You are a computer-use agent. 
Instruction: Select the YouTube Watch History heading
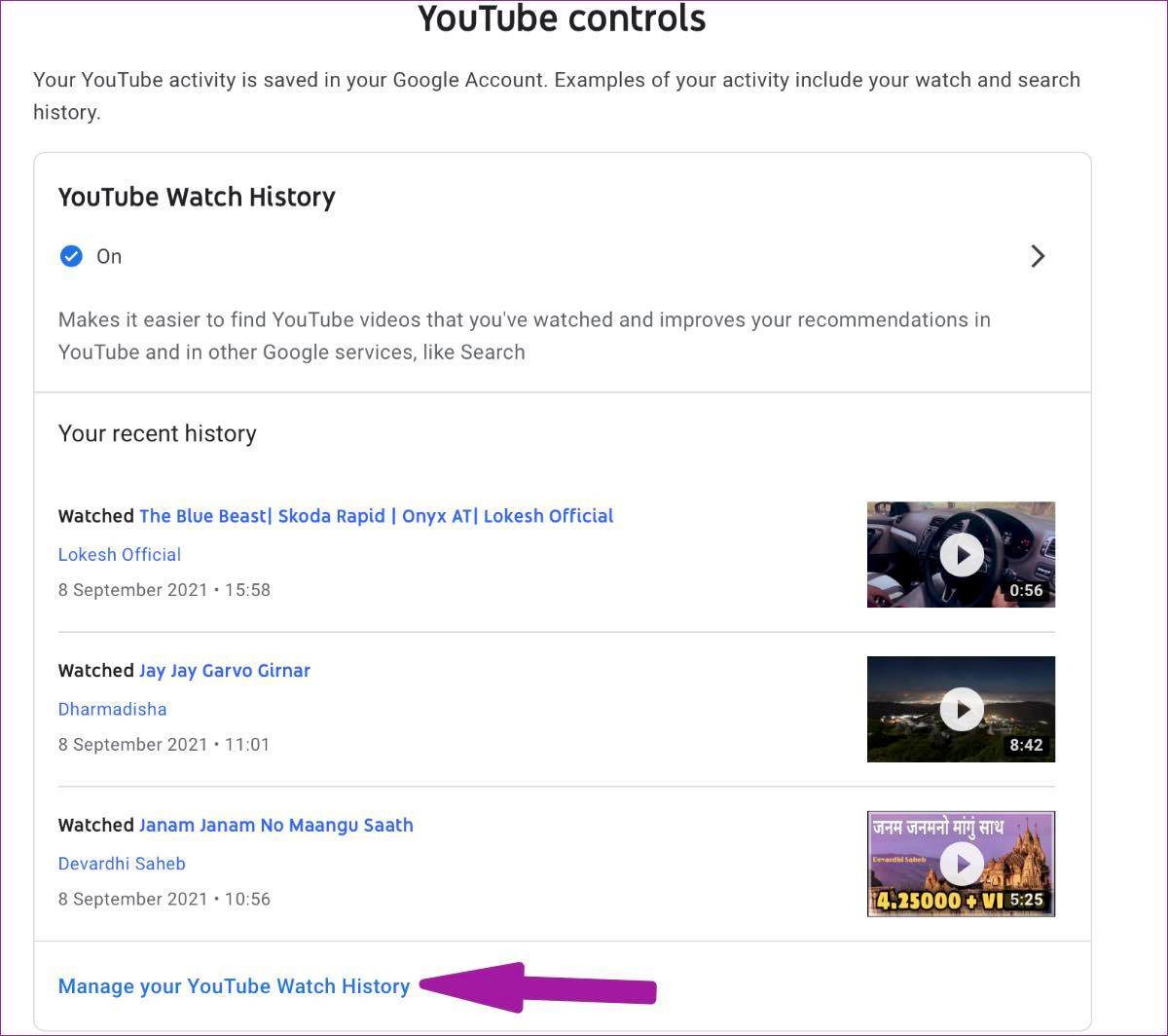coord(197,197)
